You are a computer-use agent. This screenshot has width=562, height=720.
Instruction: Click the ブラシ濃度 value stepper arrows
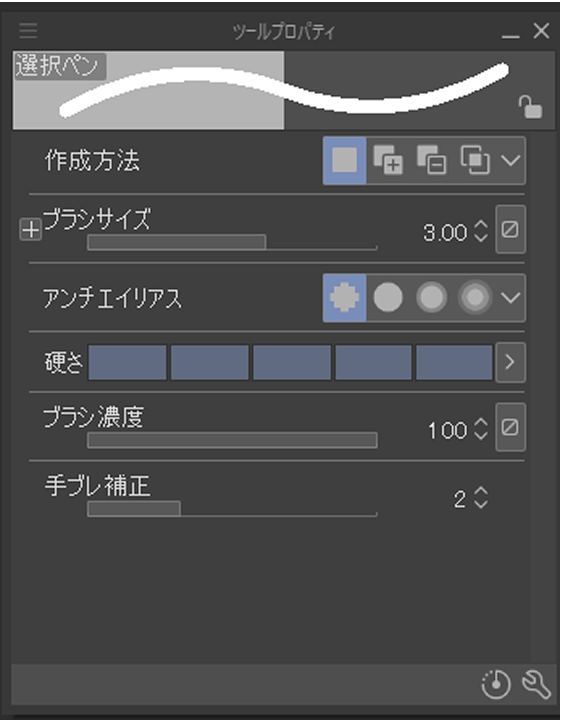480,429
